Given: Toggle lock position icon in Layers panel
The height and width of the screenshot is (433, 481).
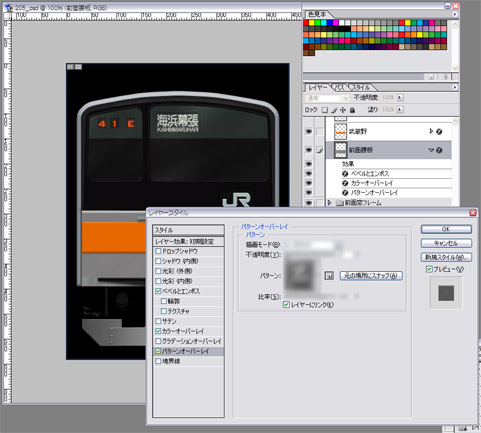Looking at the screenshot, I should (x=343, y=110).
